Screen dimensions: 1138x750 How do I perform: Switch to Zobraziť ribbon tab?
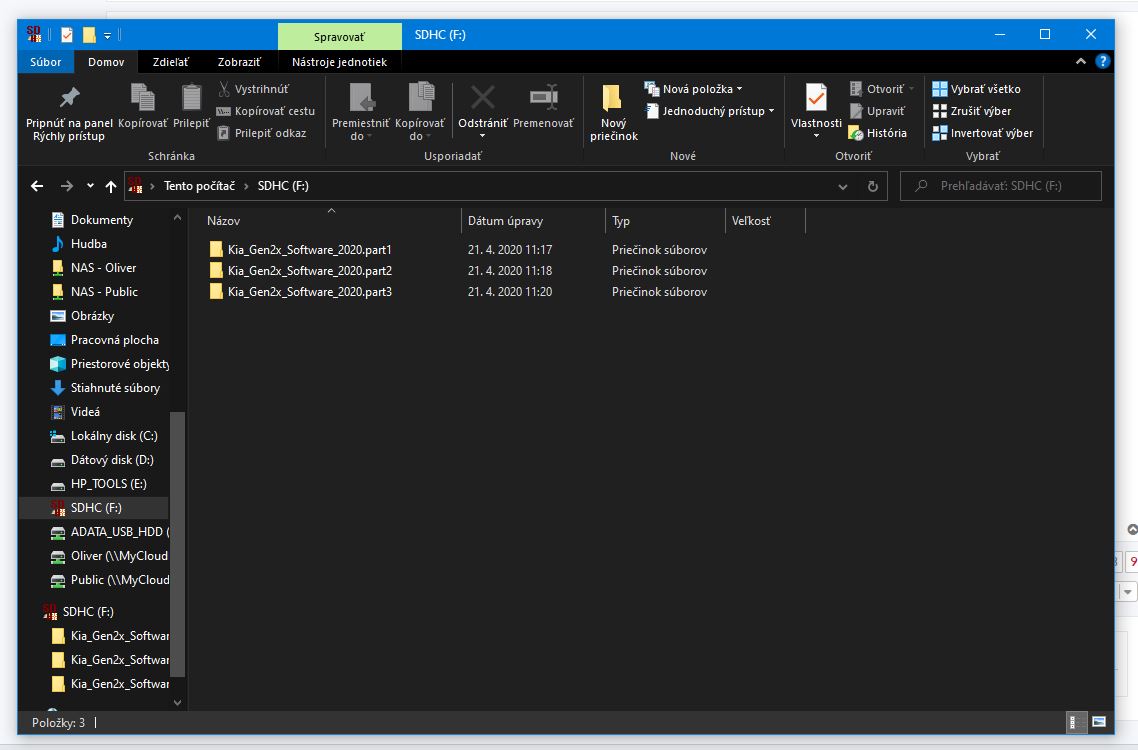pyautogui.click(x=239, y=62)
